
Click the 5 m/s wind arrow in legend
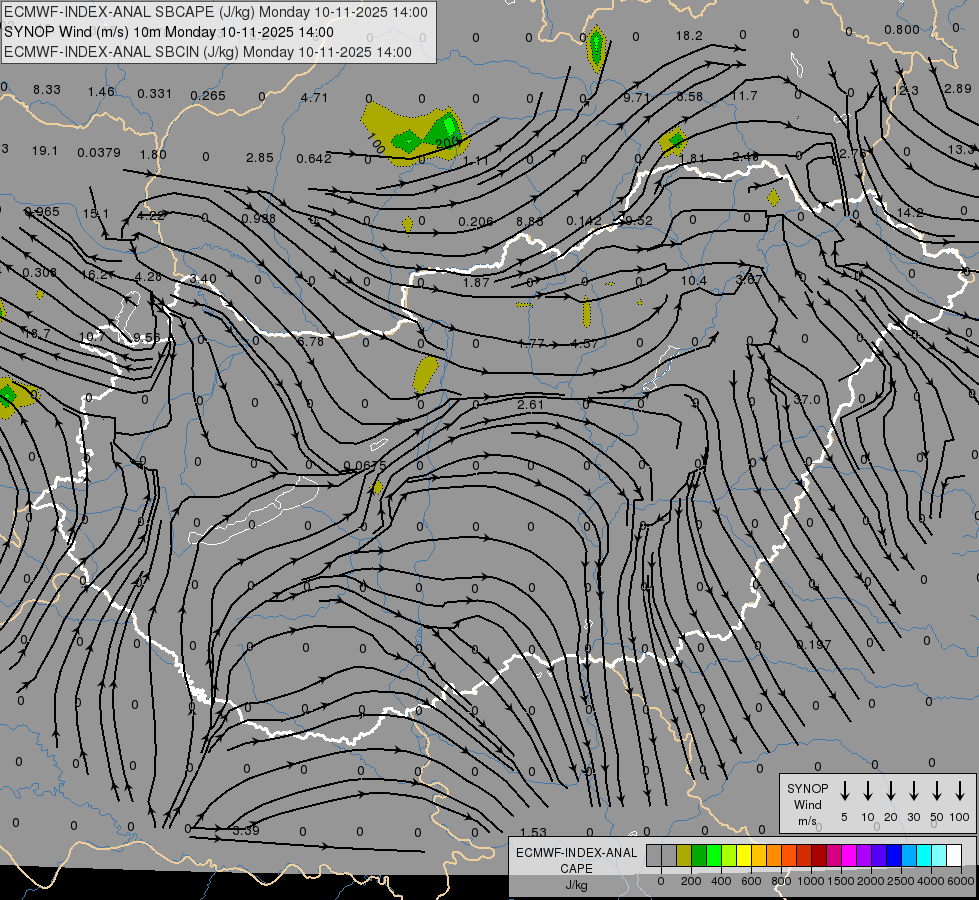pyautogui.click(x=845, y=791)
